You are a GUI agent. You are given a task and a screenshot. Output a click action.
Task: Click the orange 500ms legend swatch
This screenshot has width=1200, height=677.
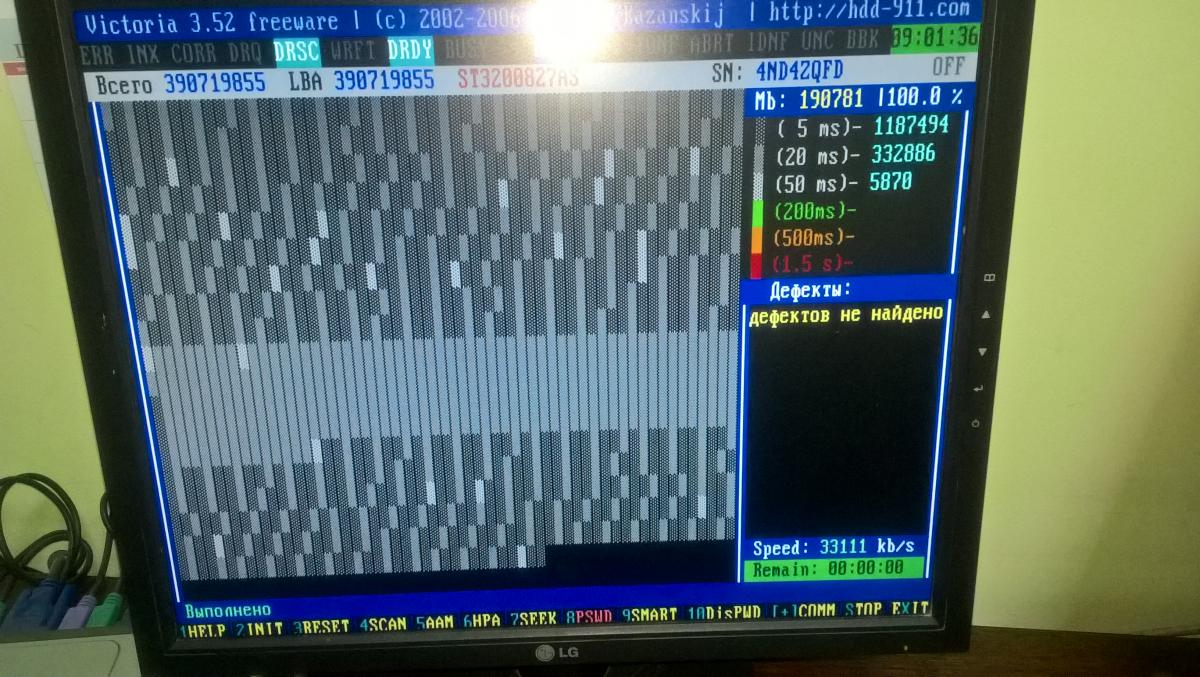757,240
